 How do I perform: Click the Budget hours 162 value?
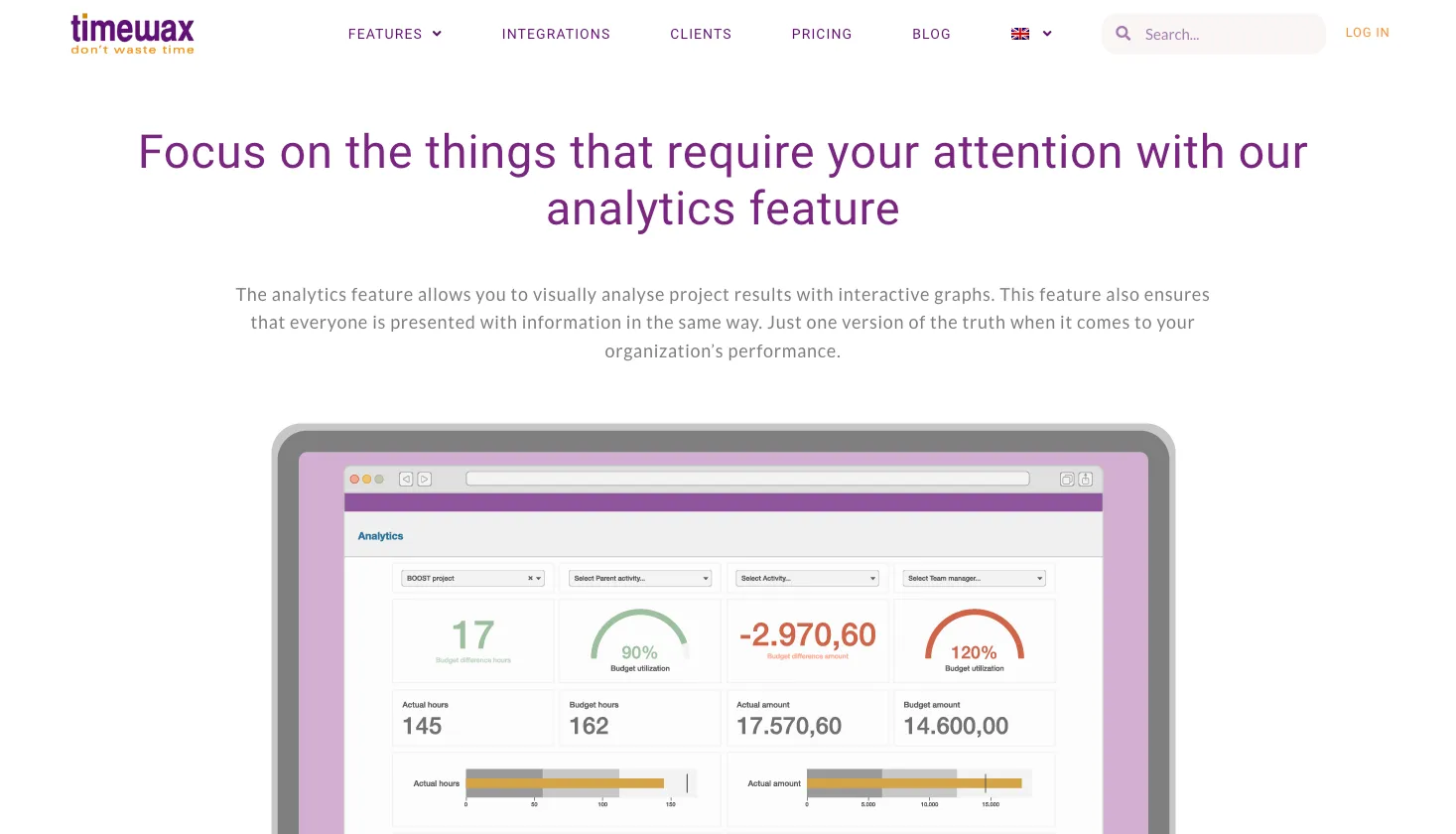[589, 726]
